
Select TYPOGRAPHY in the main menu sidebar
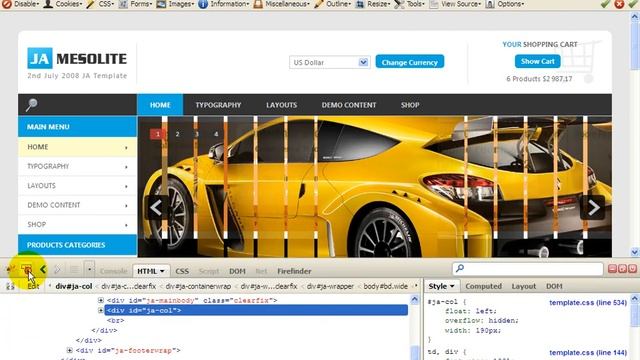click(77, 167)
